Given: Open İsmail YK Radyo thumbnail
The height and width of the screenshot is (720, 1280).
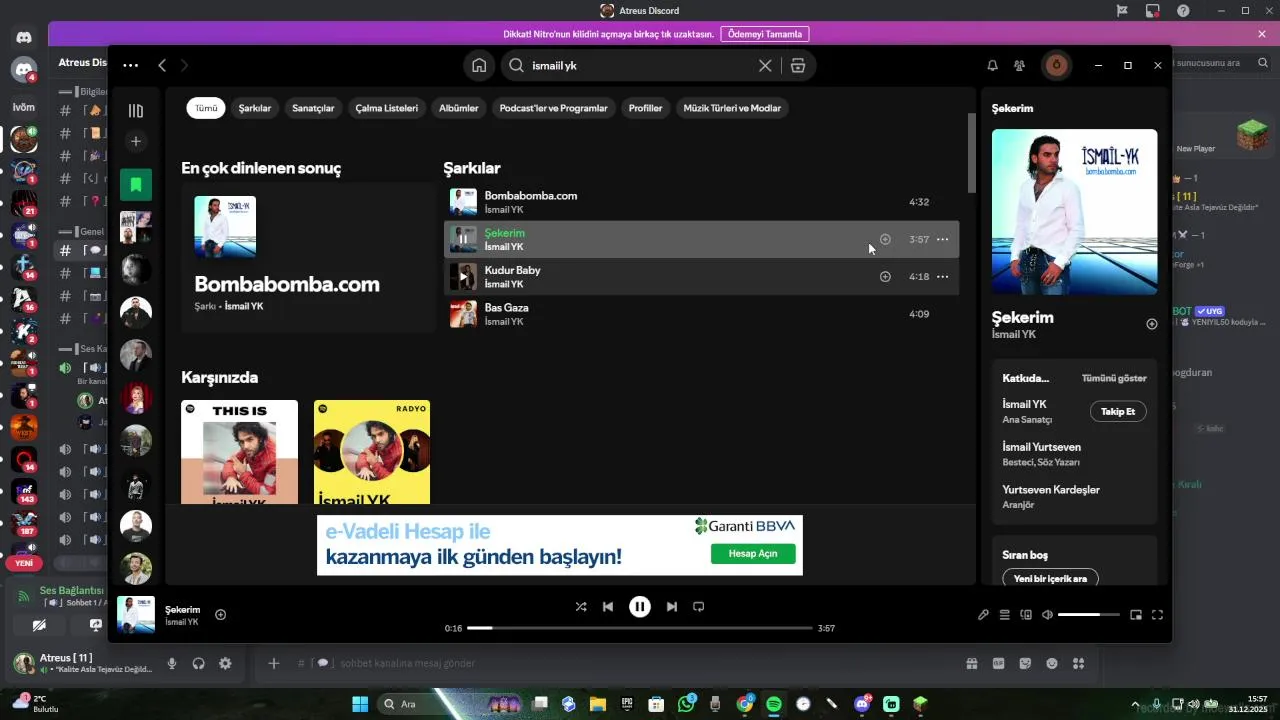Looking at the screenshot, I should [x=372, y=452].
